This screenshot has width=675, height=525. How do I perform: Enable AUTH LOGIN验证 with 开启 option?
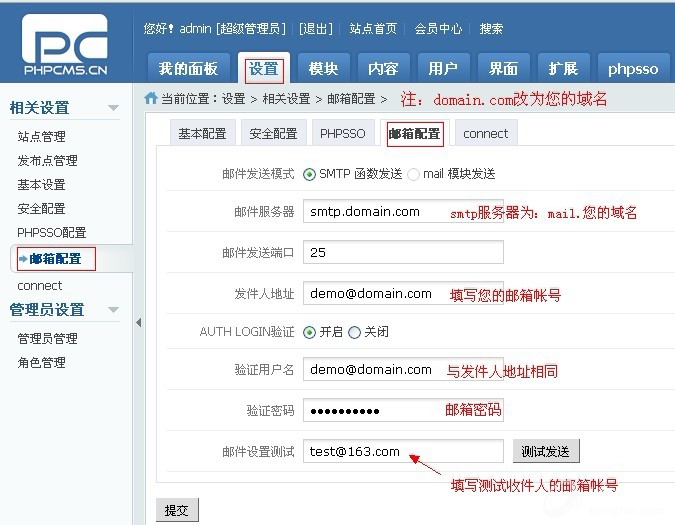[x=309, y=332]
